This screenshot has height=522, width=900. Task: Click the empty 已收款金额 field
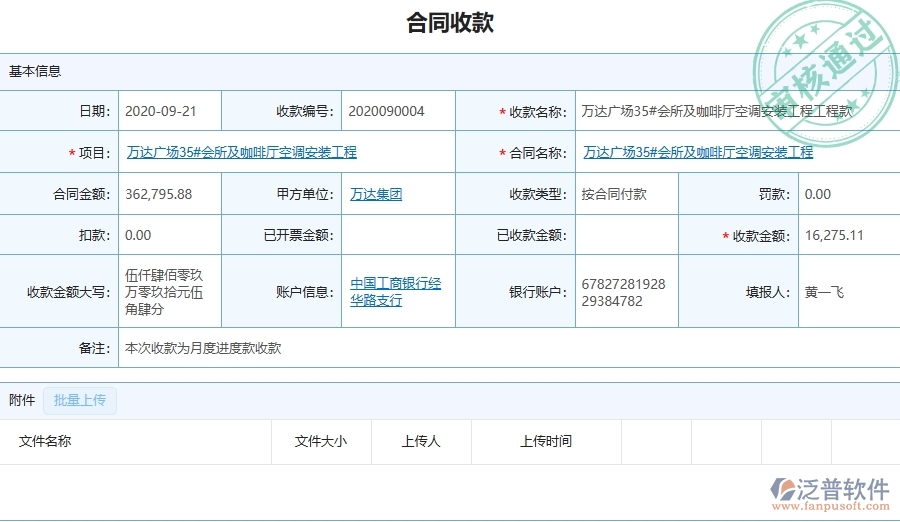pos(627,235)
